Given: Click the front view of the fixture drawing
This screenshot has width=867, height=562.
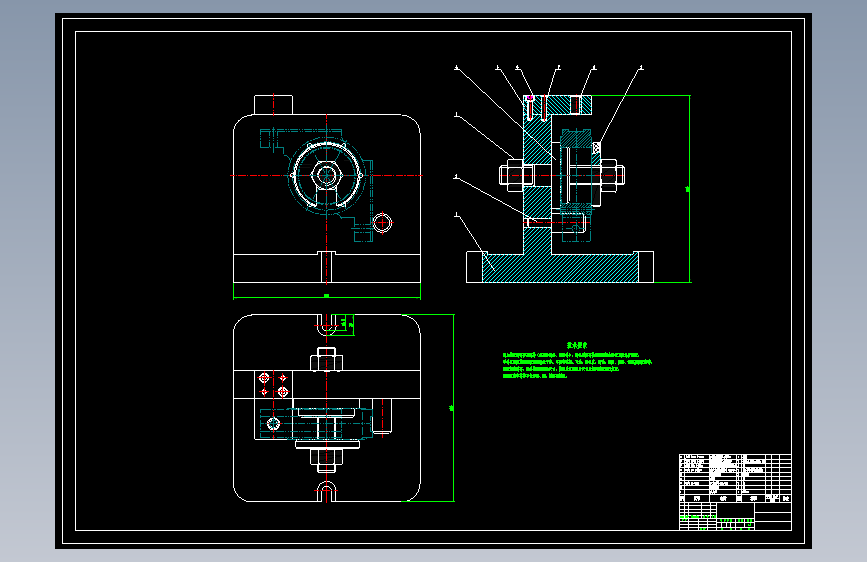Looking at the screenshot, I should (327, 189).
